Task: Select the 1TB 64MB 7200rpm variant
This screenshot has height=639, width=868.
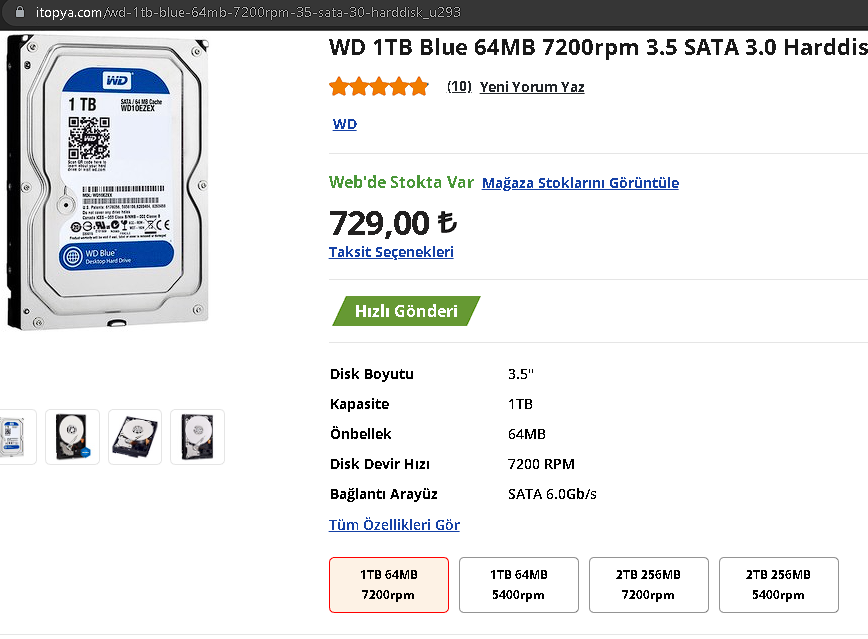Action: (389, 585)
